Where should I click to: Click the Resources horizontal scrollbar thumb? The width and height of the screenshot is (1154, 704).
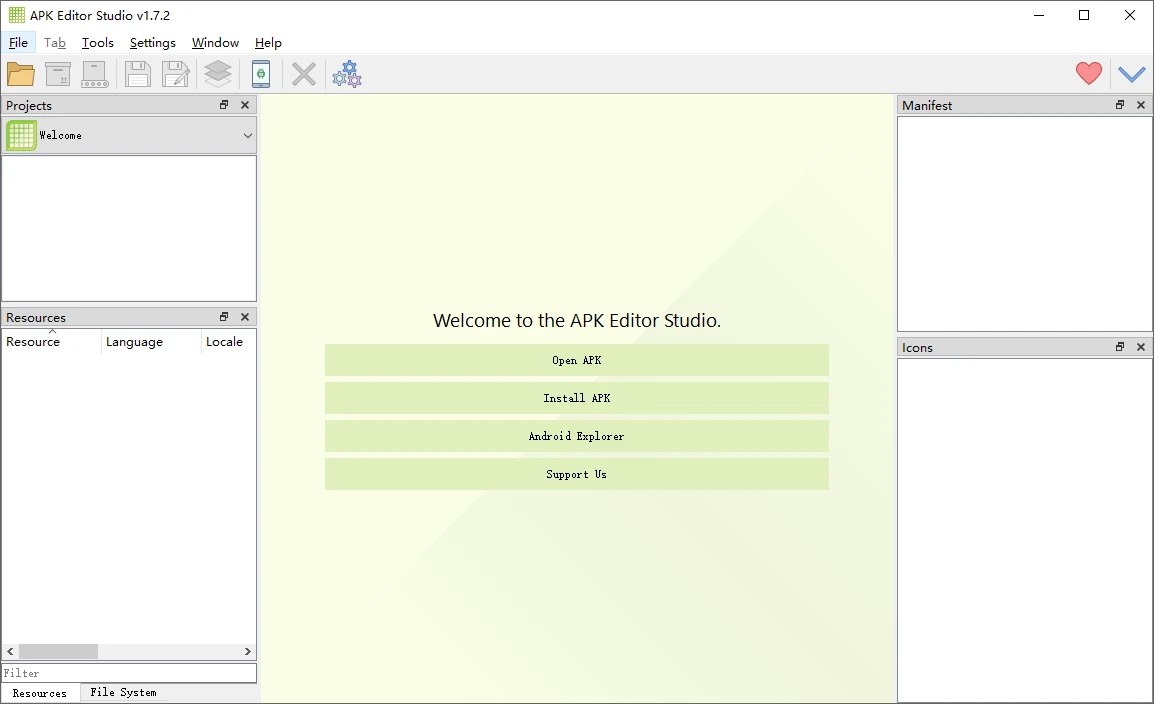pos(58,651)
